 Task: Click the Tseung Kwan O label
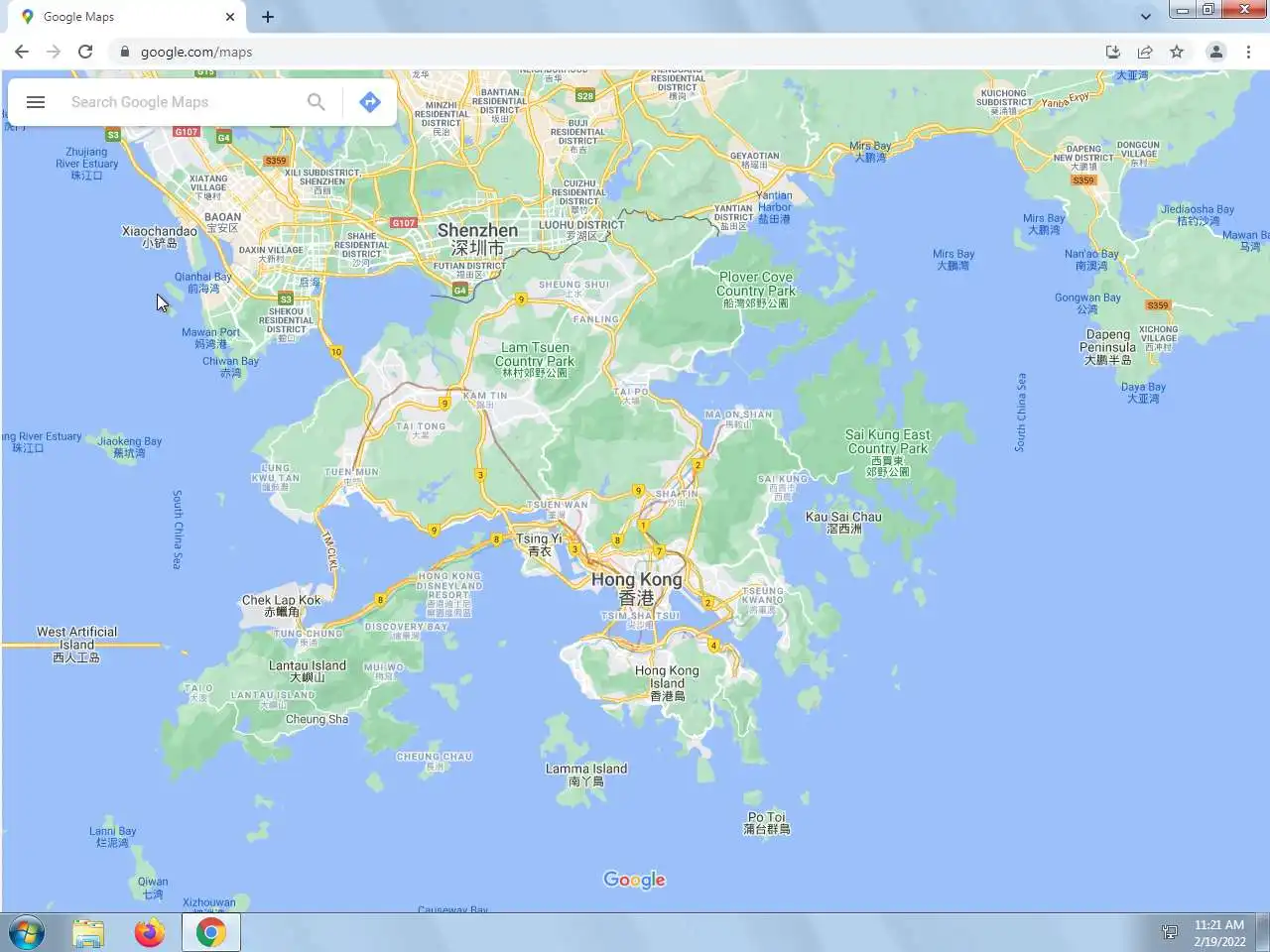(x=762, y=599)
